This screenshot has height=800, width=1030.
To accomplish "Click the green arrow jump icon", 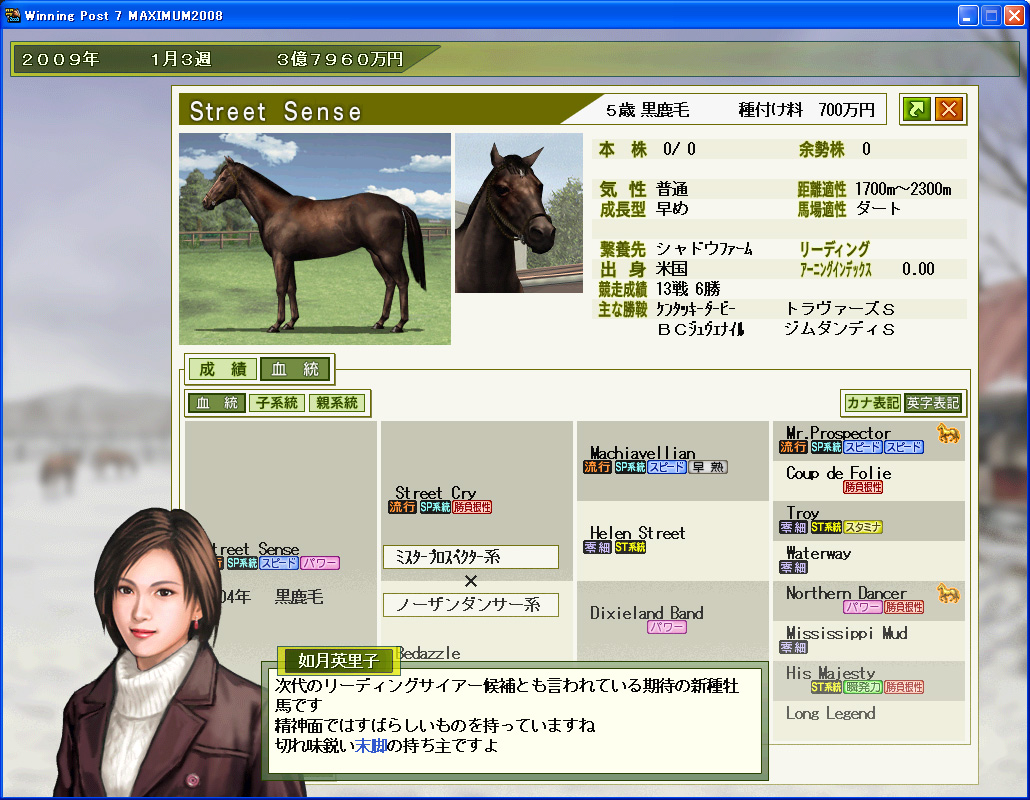I will tap(916, 109).
